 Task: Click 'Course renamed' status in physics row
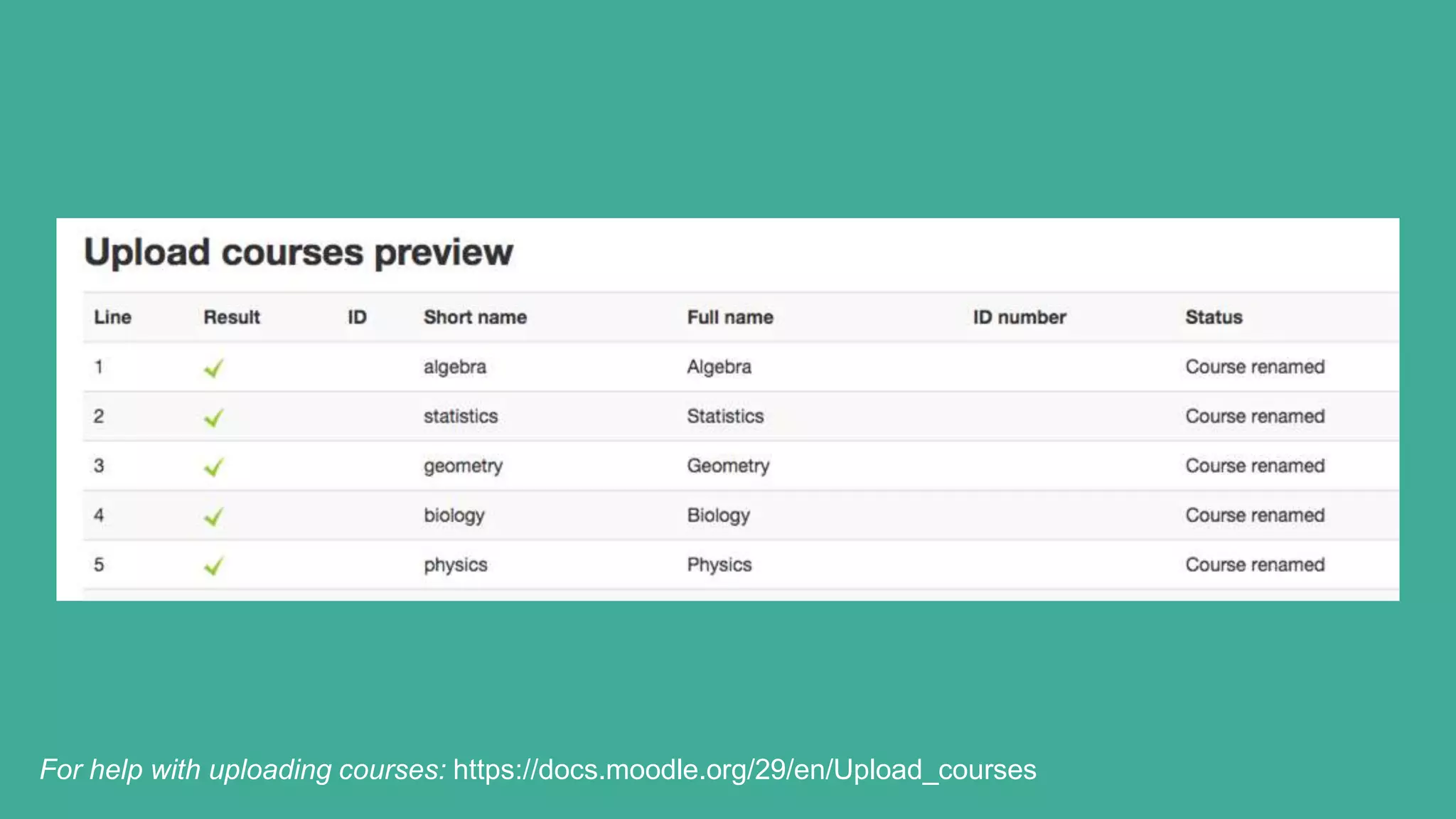point(1255,564)
